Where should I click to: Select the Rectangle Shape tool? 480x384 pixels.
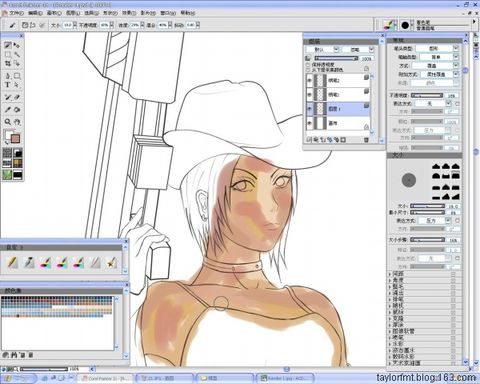[x=17, y=76]
